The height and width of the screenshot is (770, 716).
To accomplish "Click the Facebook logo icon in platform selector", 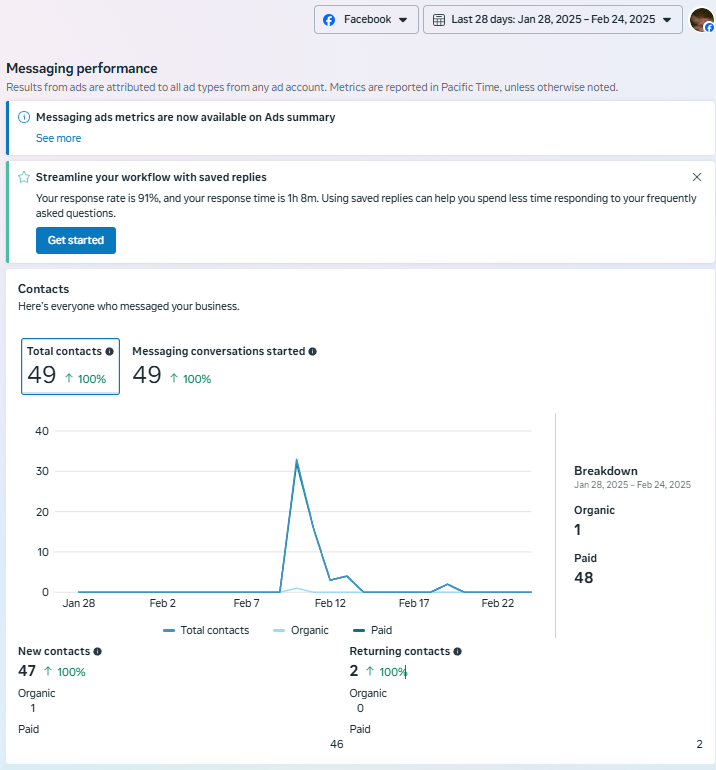I will (329, 20).
